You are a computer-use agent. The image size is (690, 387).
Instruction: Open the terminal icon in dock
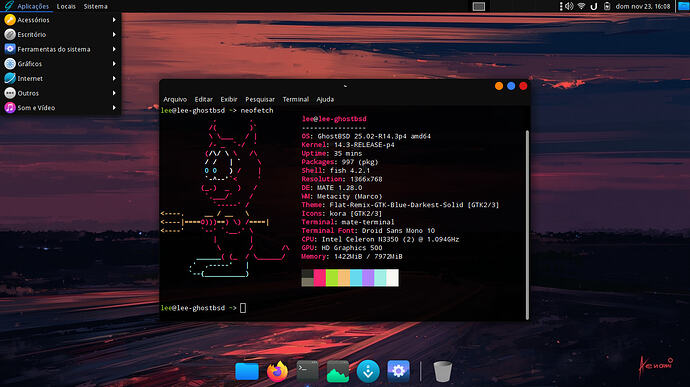pyautogui.click(x=308, y=371)
